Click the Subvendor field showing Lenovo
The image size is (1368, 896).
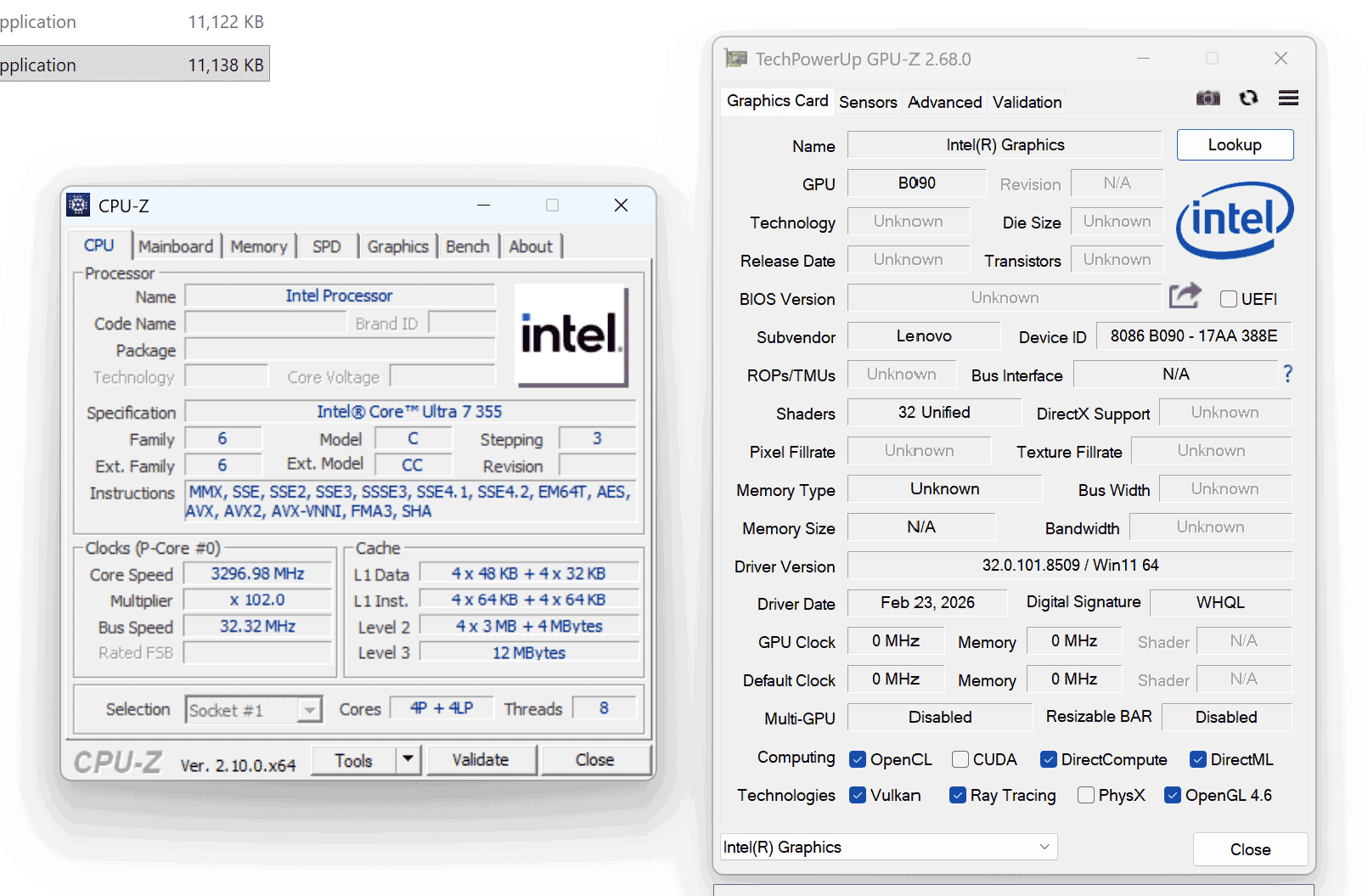[924, 335]
